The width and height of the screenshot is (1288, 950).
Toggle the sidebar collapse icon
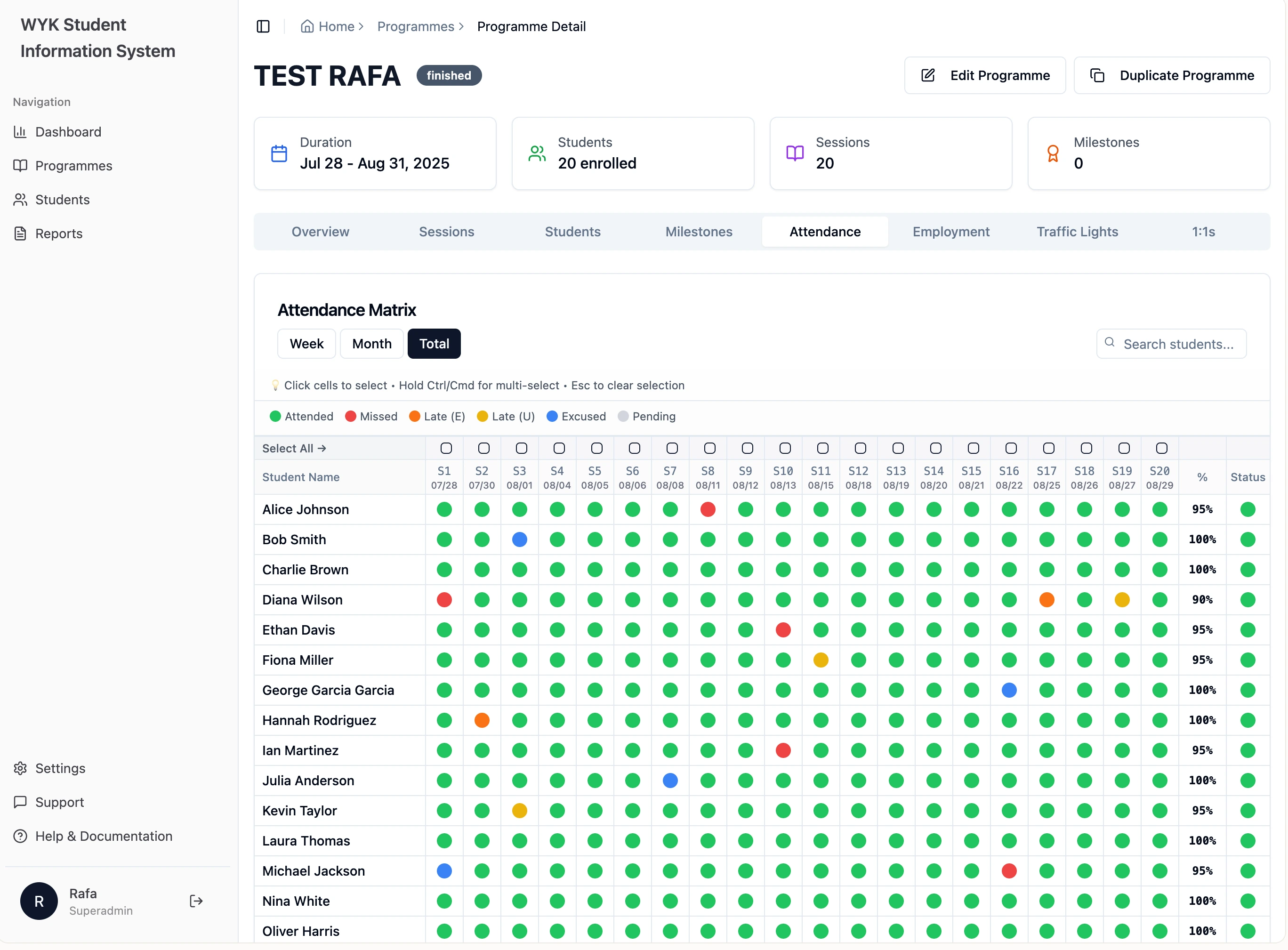263,26
